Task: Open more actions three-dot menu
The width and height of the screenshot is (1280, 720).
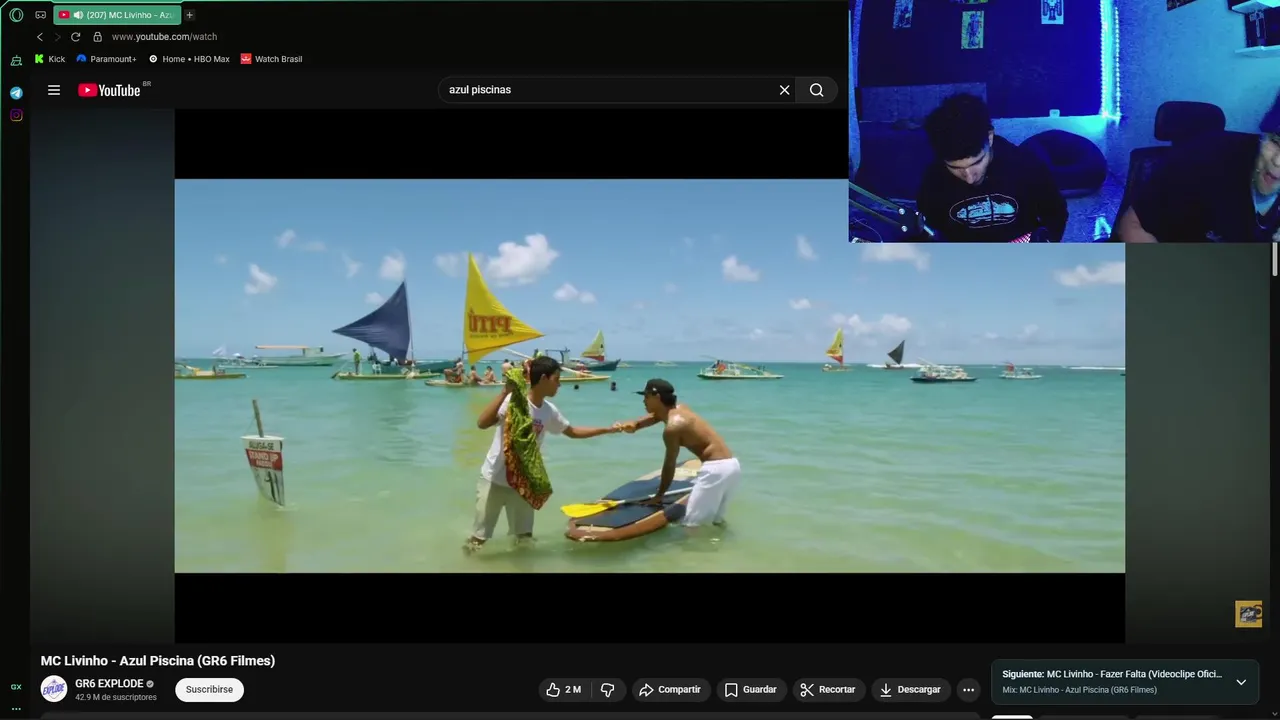Action: (968, 690)
